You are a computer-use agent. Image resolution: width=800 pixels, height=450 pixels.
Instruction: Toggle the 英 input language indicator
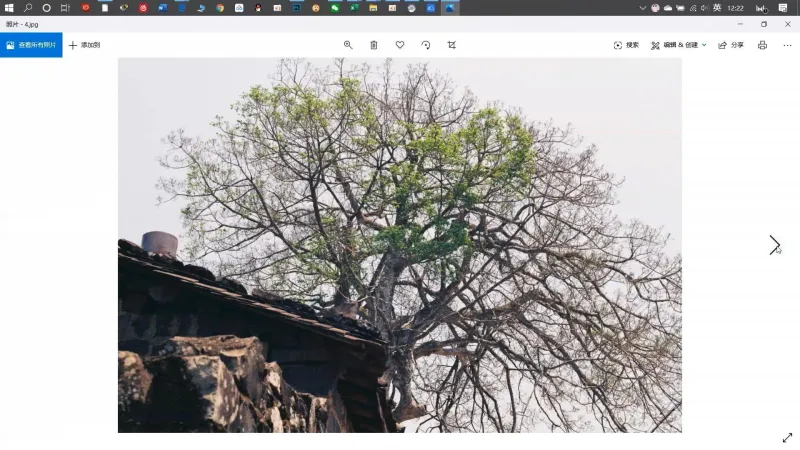[x=717, y=8]
